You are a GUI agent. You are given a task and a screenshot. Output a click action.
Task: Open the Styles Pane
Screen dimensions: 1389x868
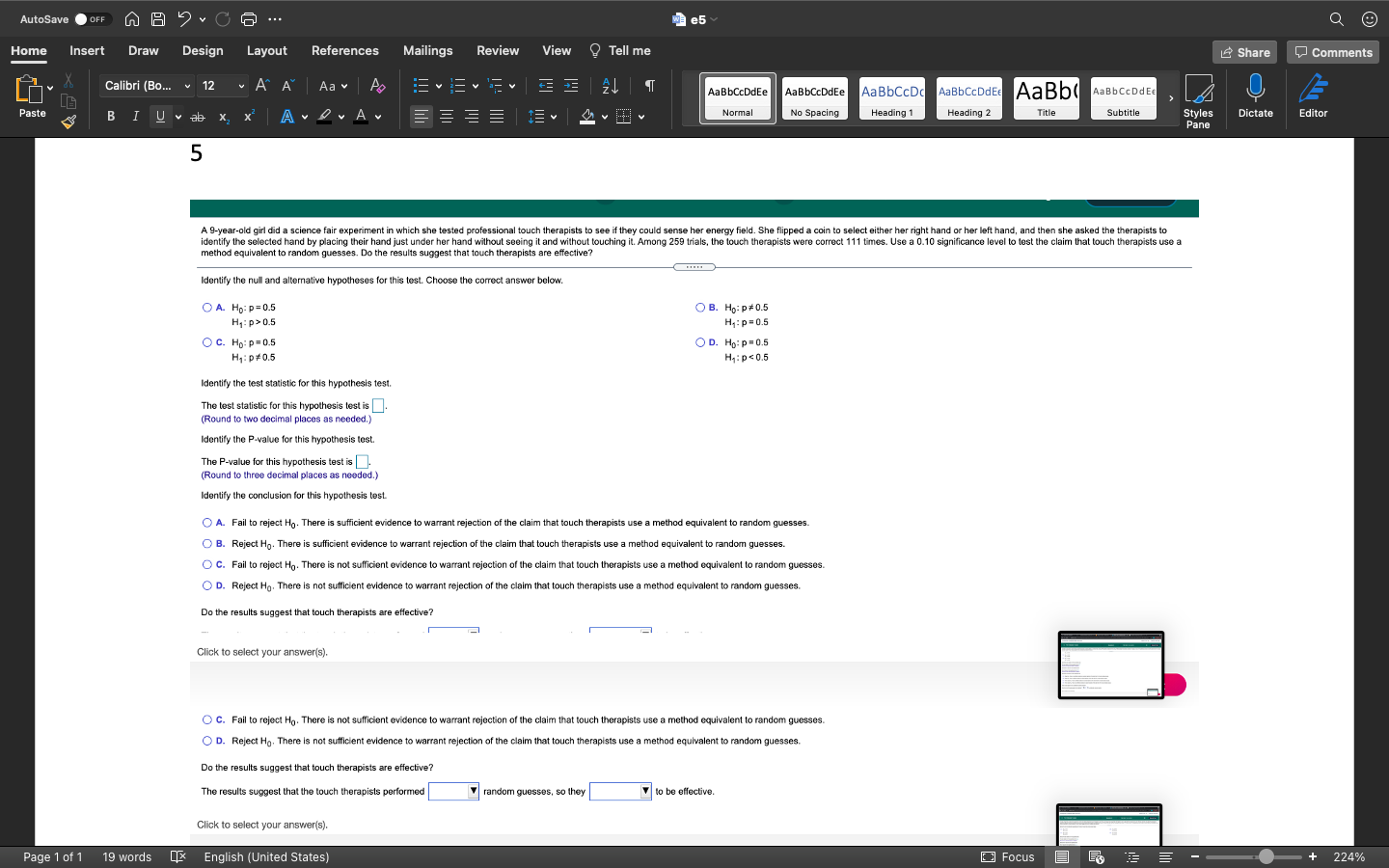point(1198,100)
